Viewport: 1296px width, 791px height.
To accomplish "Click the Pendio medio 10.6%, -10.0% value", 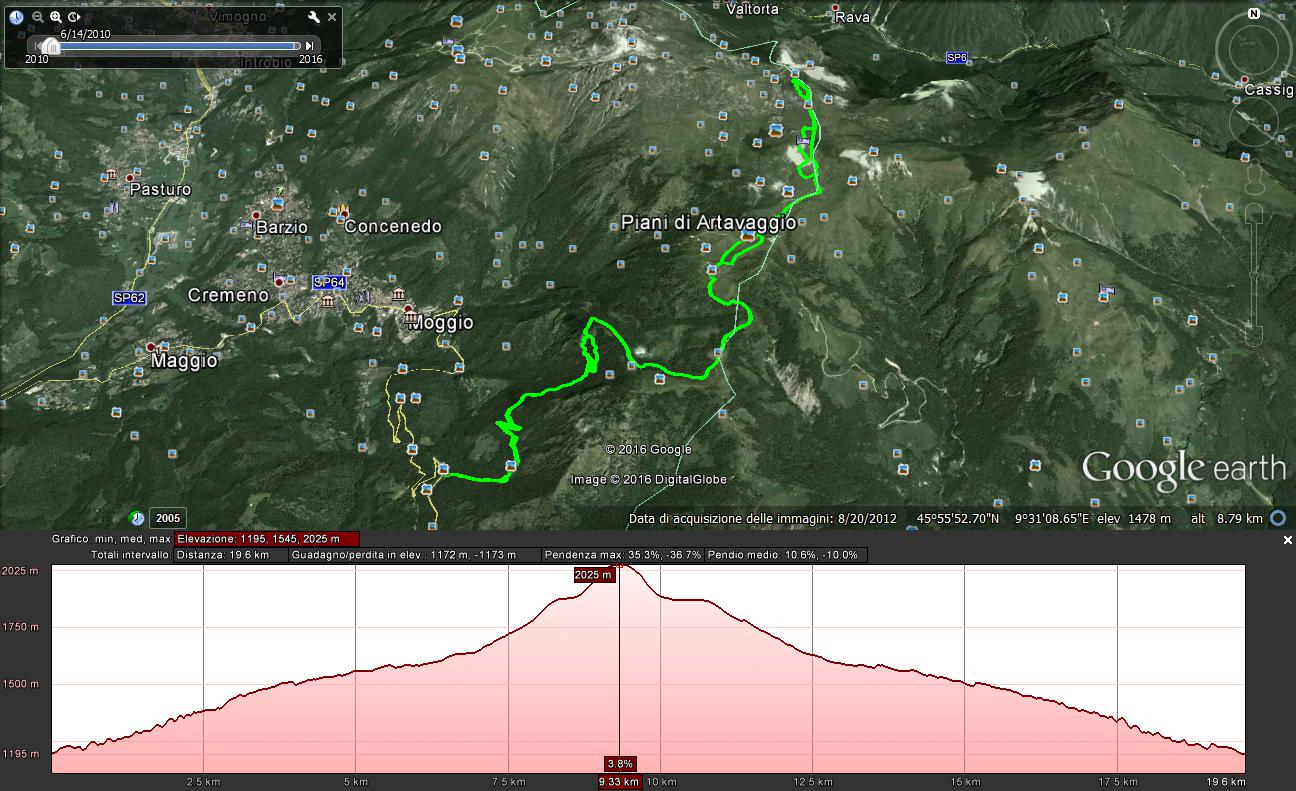I will point(786,554).
